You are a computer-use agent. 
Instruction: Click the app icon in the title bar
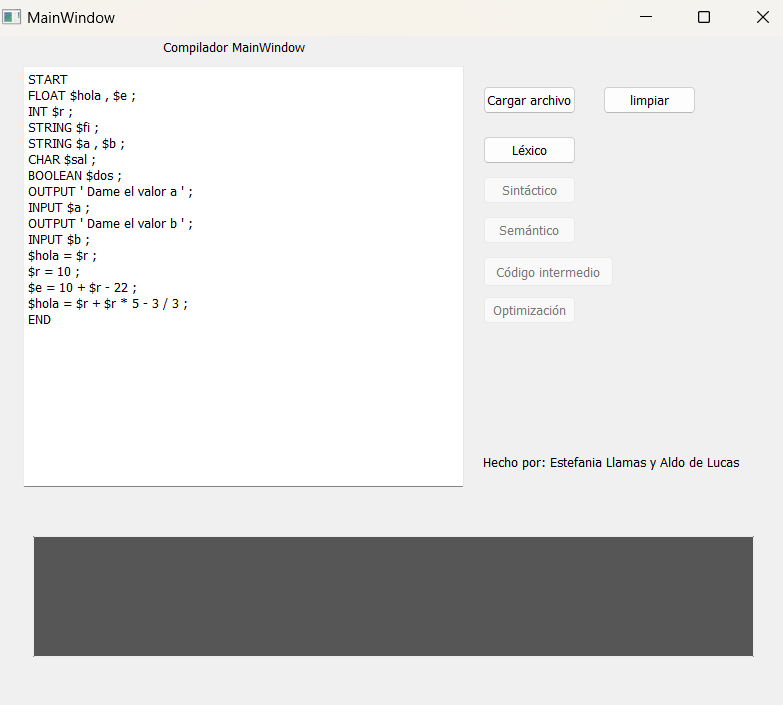pyautogui.click(x=12, y=18)
